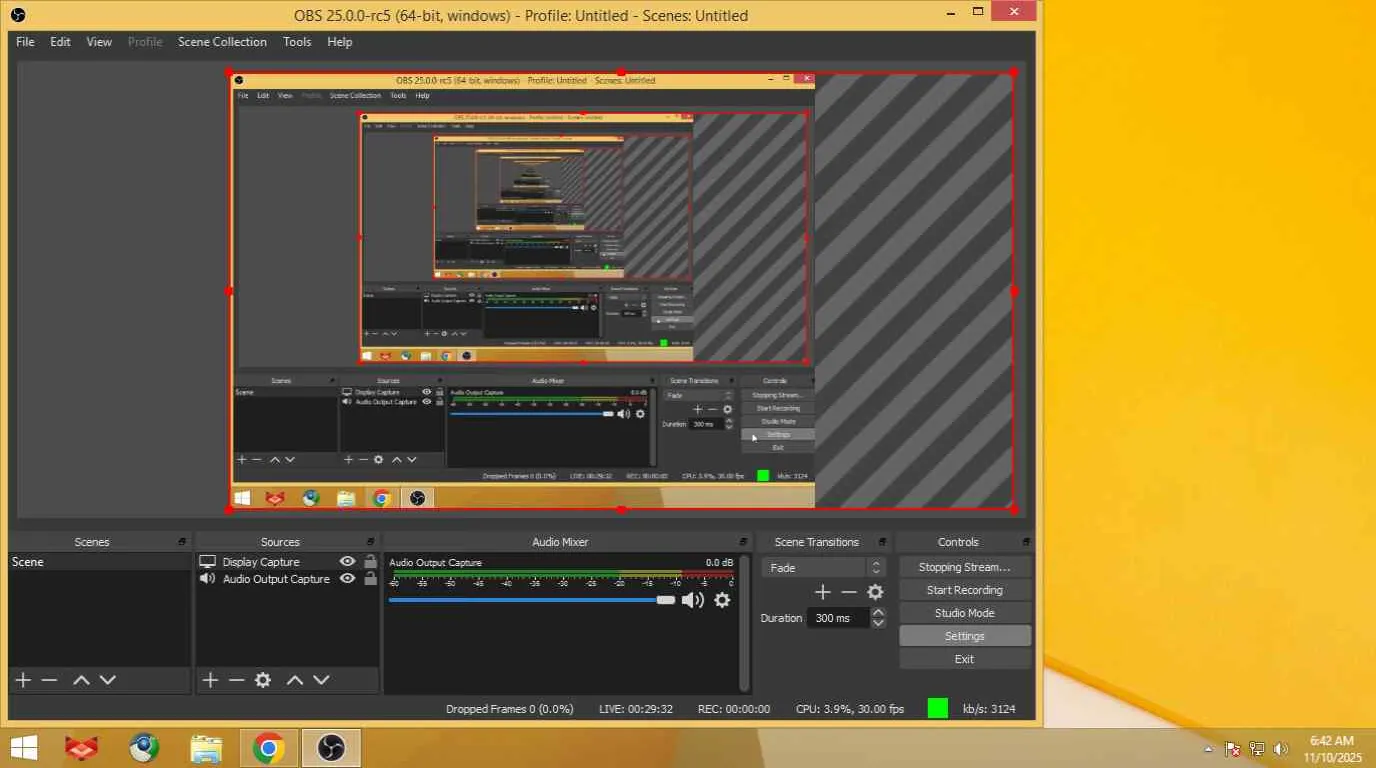
Task: Add a transition with the Scene Transitions plus icon
Action: coord(823,592)
